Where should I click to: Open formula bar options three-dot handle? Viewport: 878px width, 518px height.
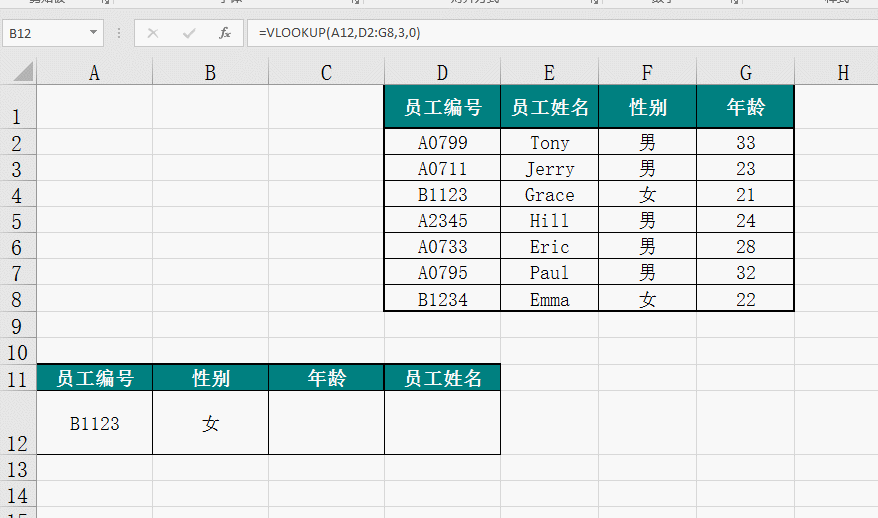click(119, 34)
